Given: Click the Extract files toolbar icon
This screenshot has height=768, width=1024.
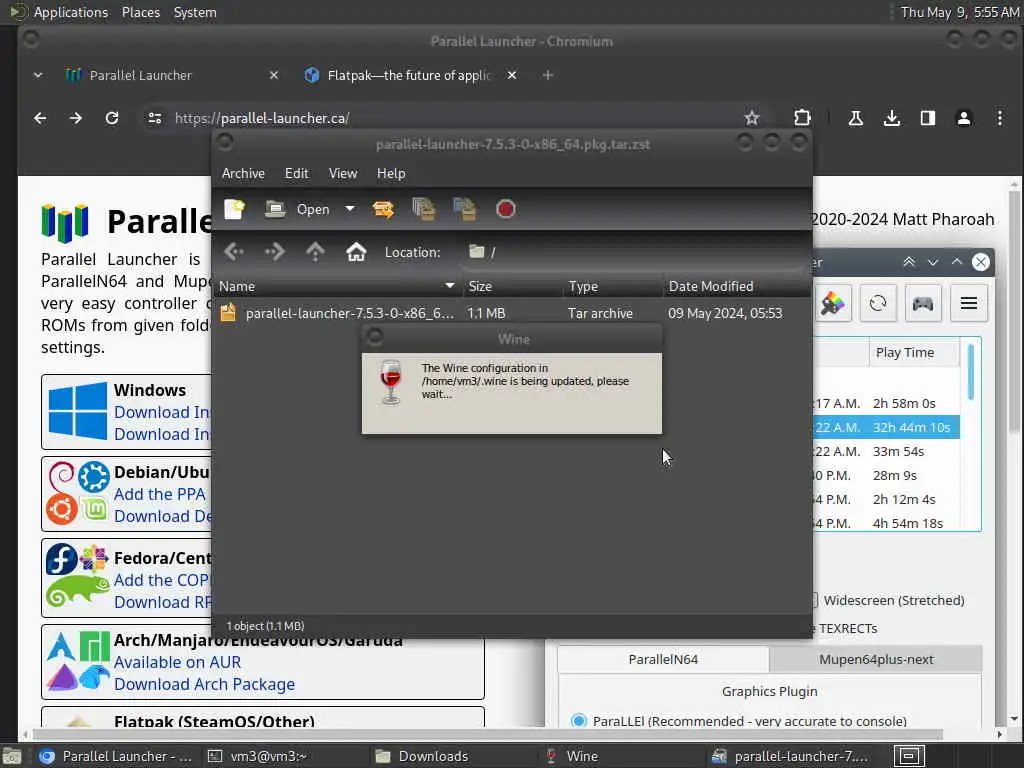Looking at the screenshot, I should [383, 209].
